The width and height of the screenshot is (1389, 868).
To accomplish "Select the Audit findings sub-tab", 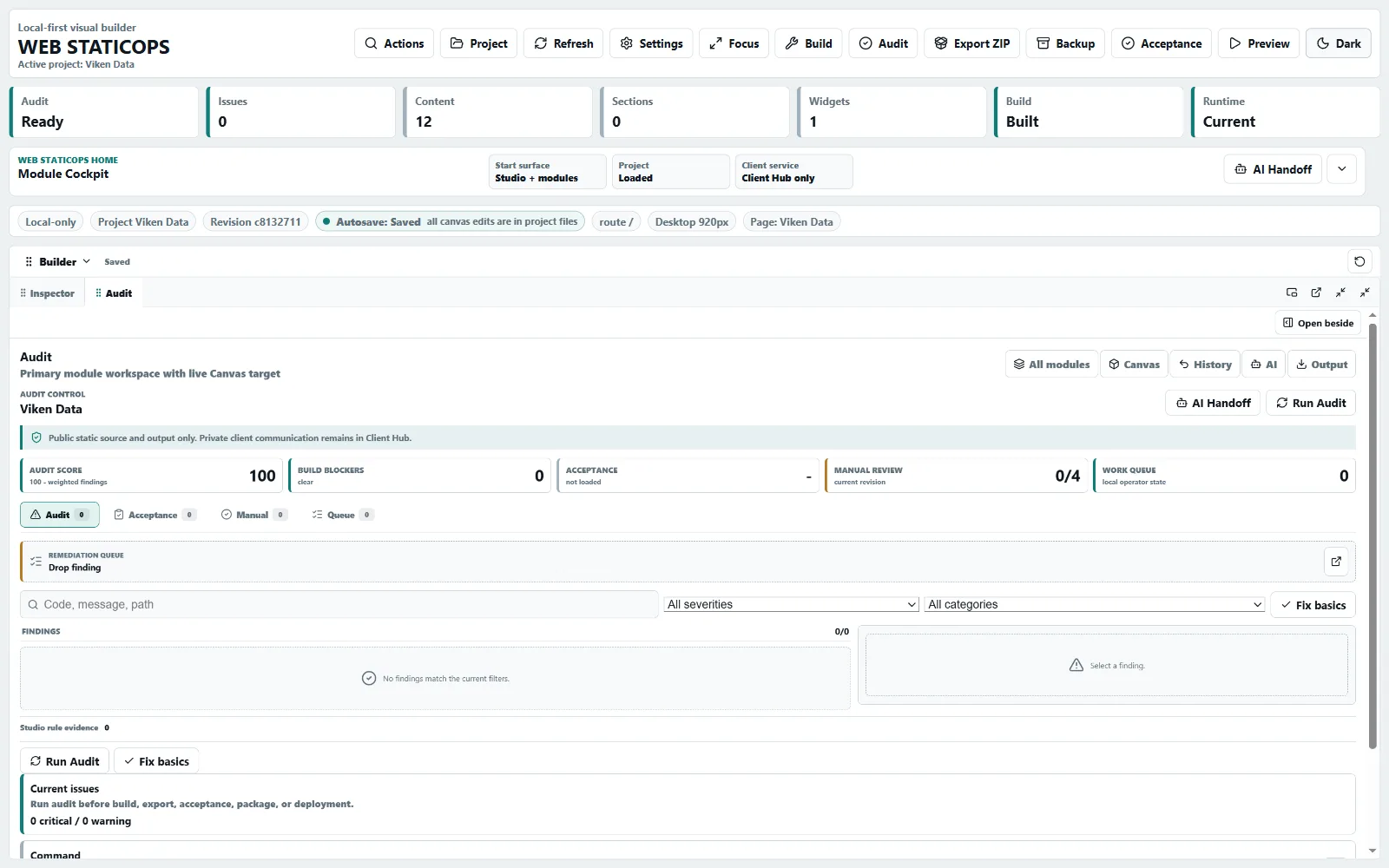I will [60, 515].
